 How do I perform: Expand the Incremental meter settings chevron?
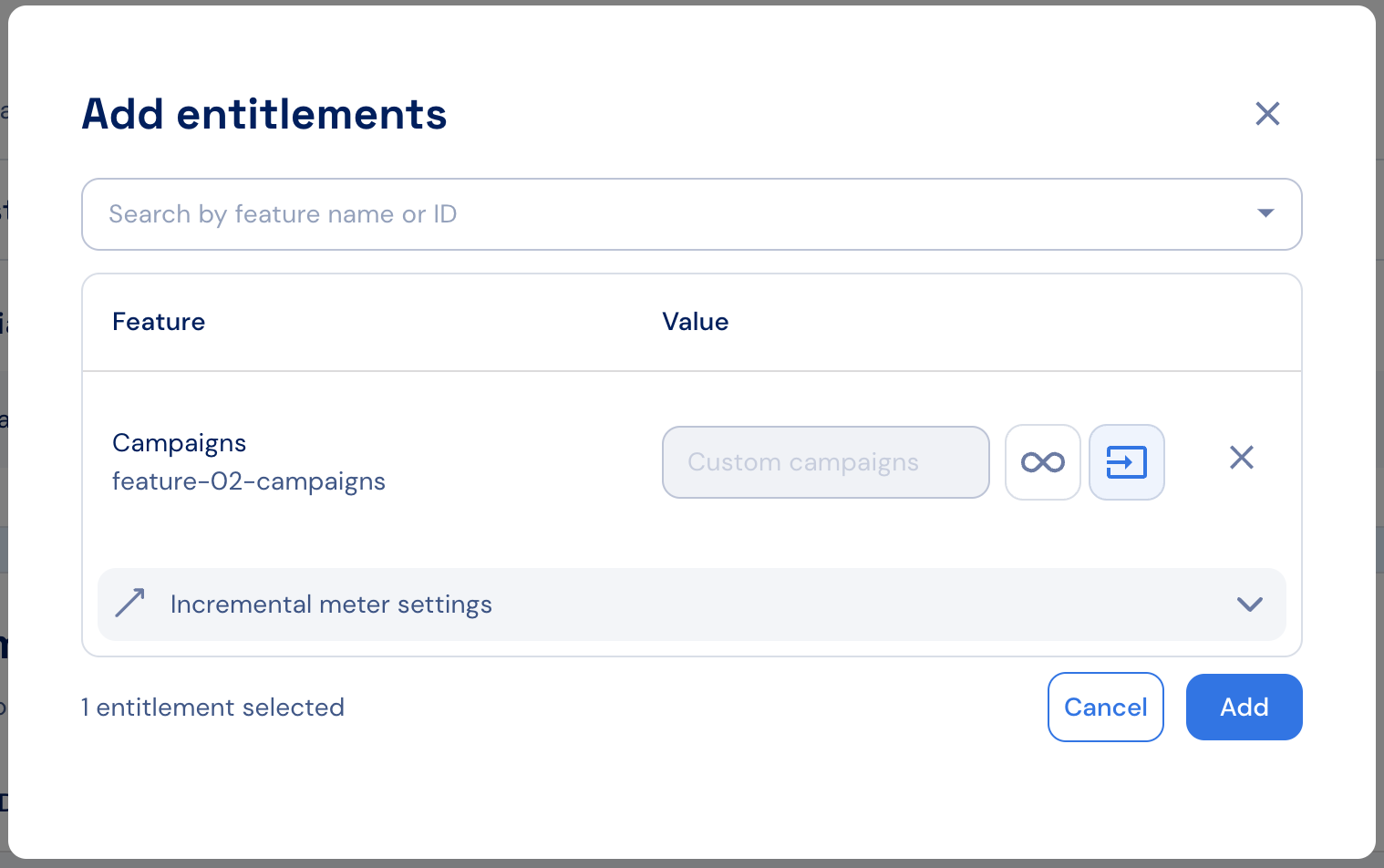pos(1249,604)
